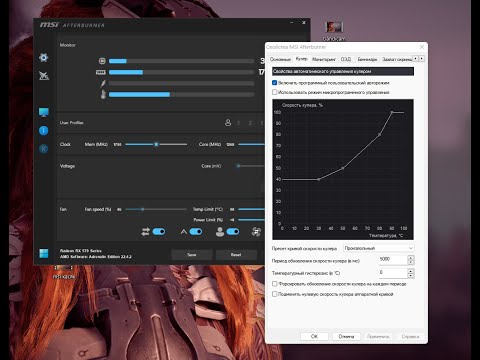Select fan curve node at 40% speed
The image size is (480, 360).
319,179
